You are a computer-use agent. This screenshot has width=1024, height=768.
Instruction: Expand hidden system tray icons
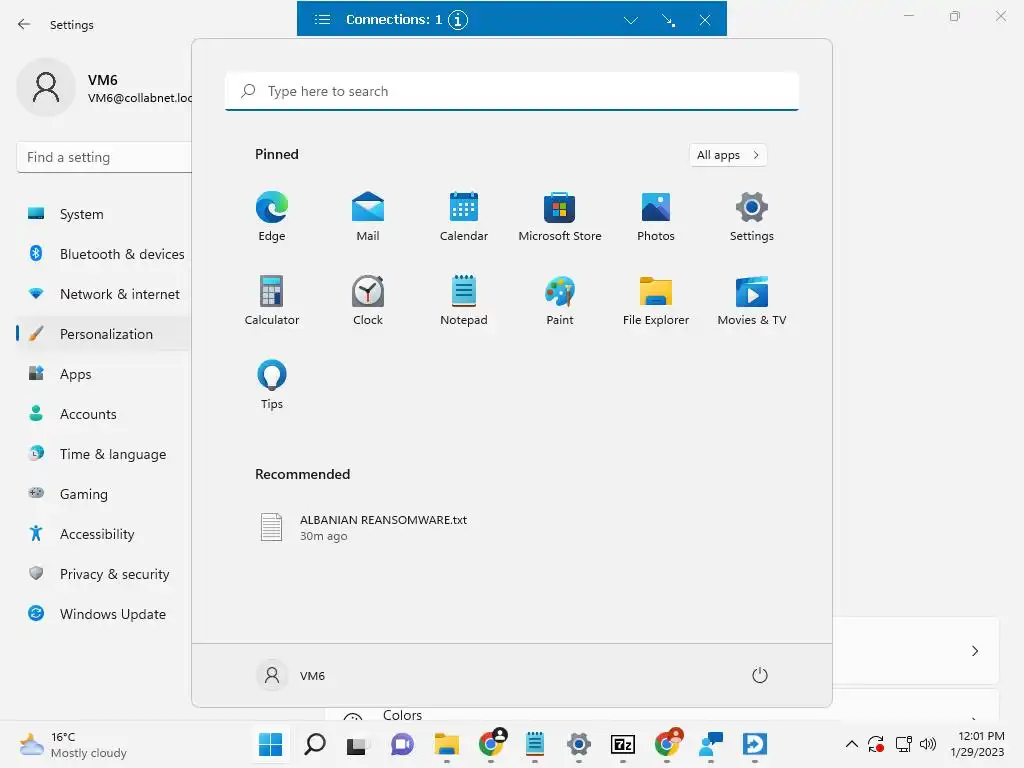(852, 744)
